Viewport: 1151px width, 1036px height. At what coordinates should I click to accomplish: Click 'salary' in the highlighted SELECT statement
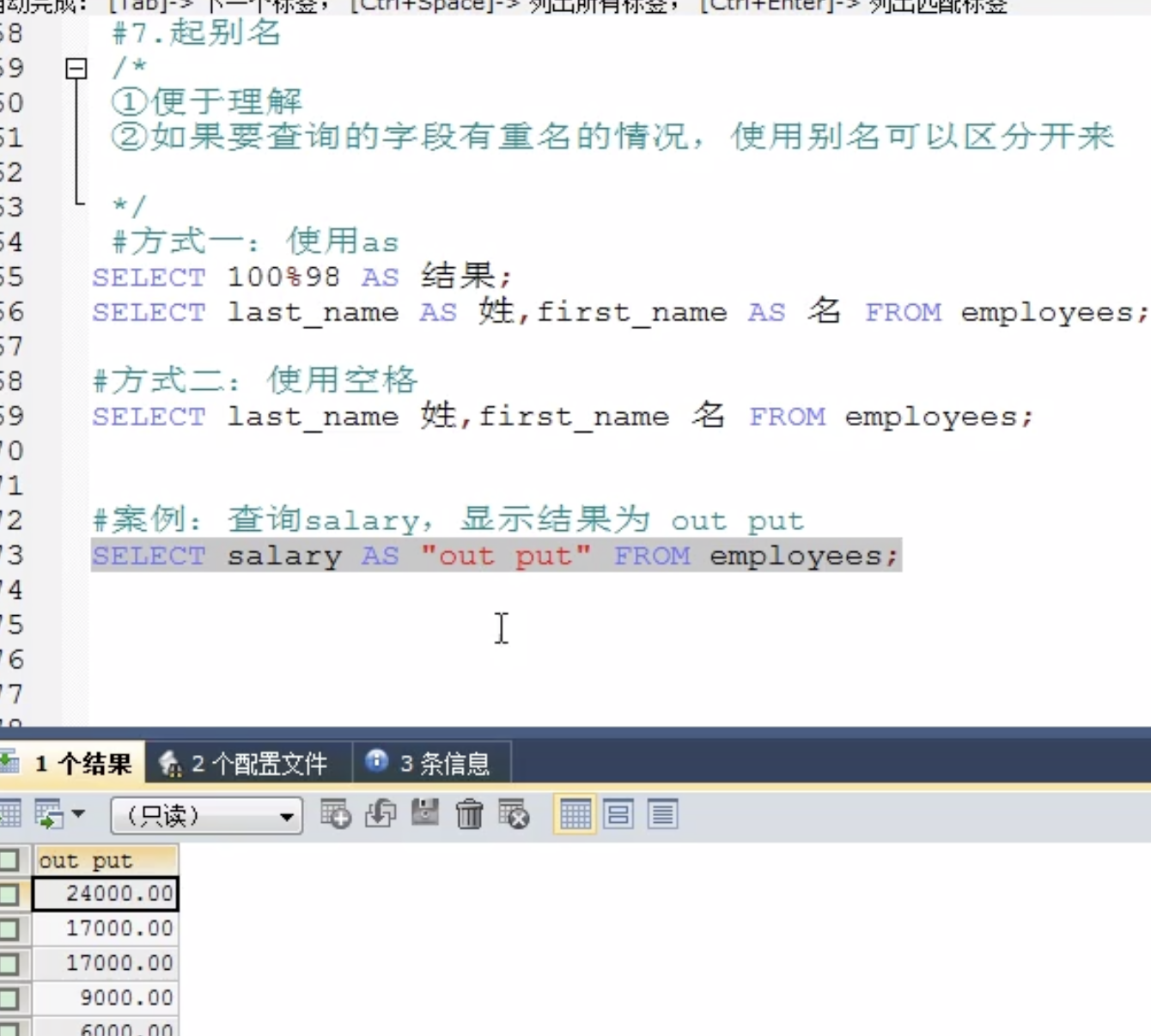pyautogui.click(x=284, y=557)
